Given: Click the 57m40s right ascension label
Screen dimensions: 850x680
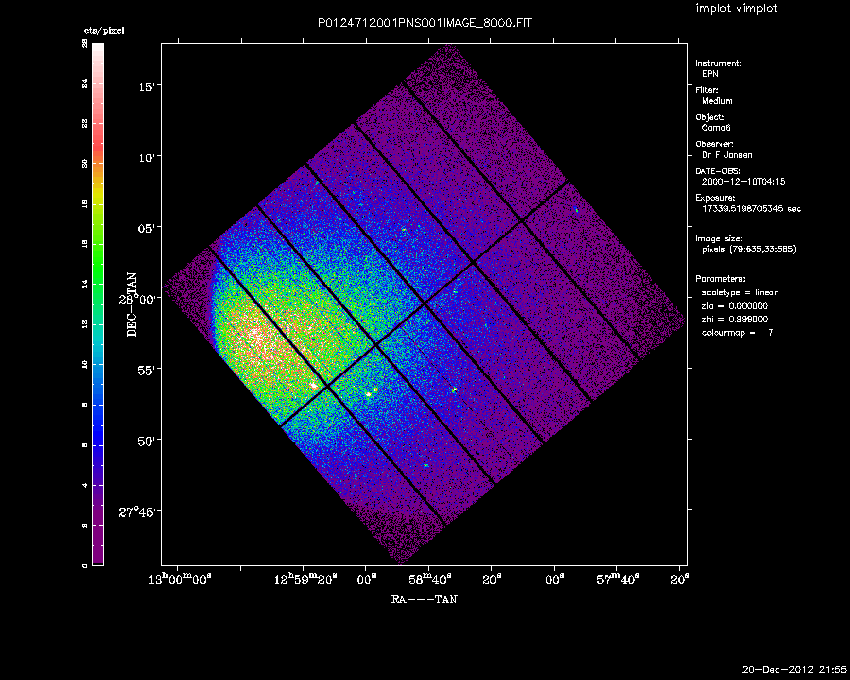Looking at the screenshot, I should tap(617, 579).
